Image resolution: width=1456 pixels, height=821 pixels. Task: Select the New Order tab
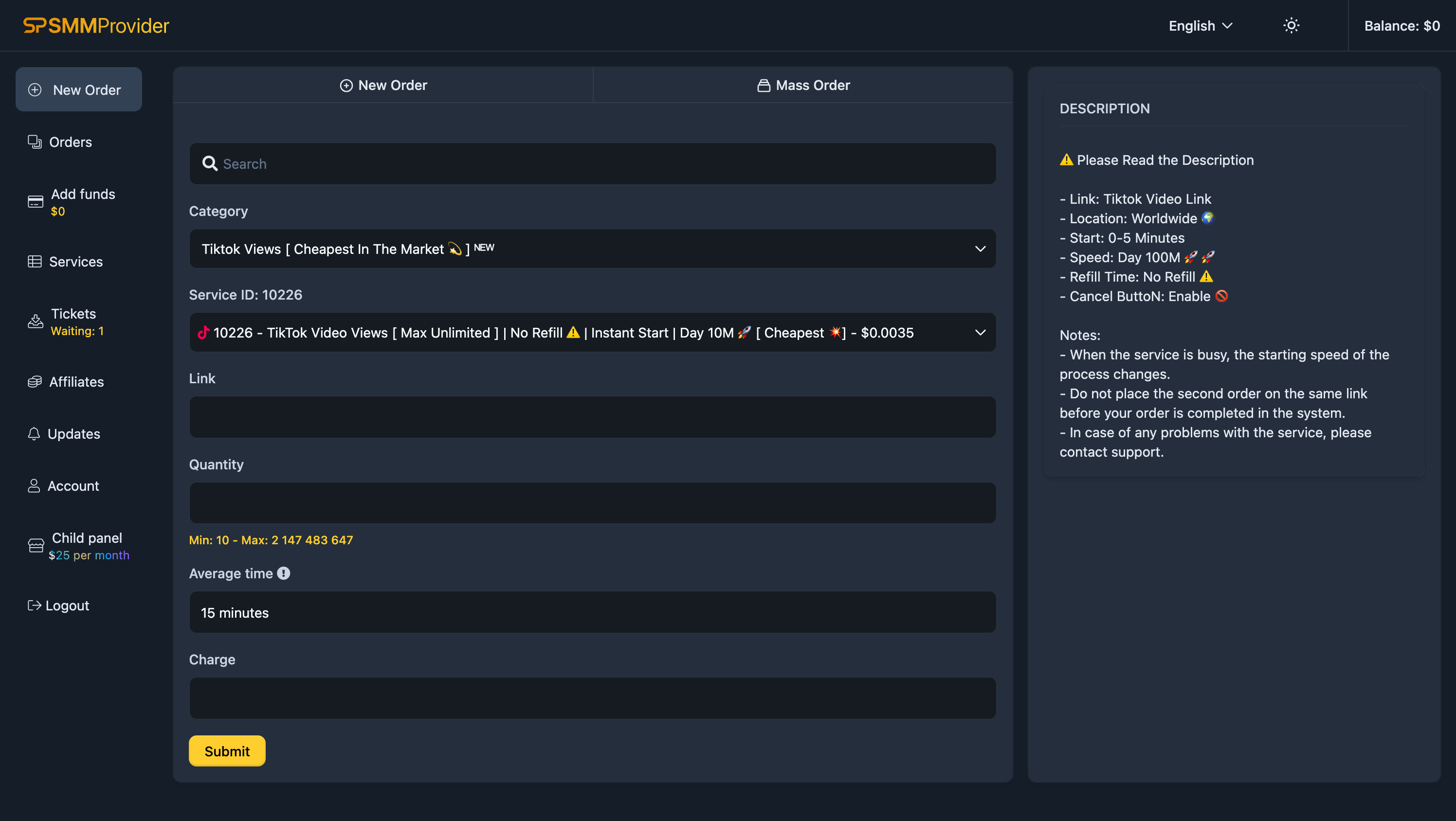point(383,85)
